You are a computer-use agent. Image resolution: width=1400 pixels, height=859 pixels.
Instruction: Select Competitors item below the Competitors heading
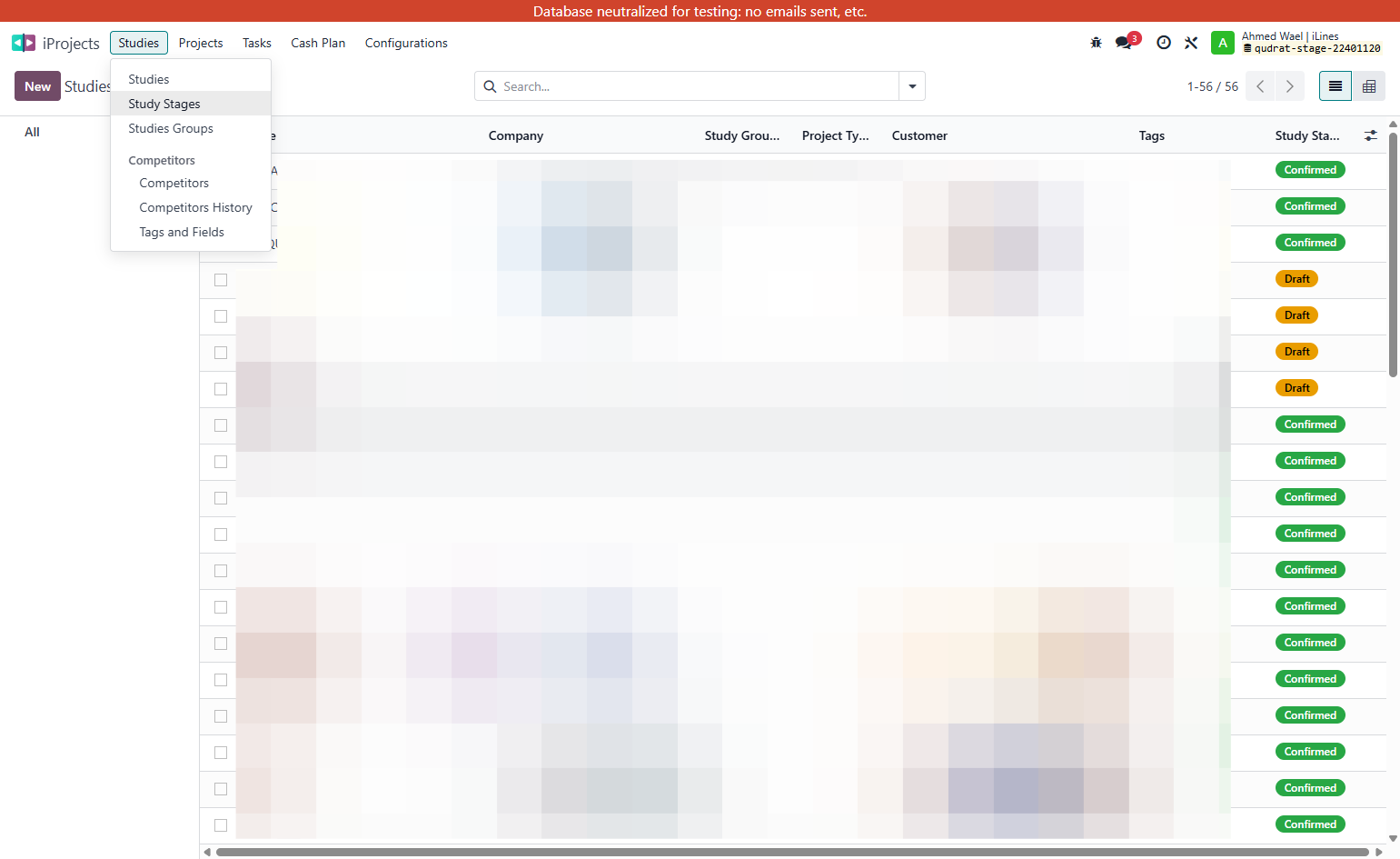tap(191, 183)
